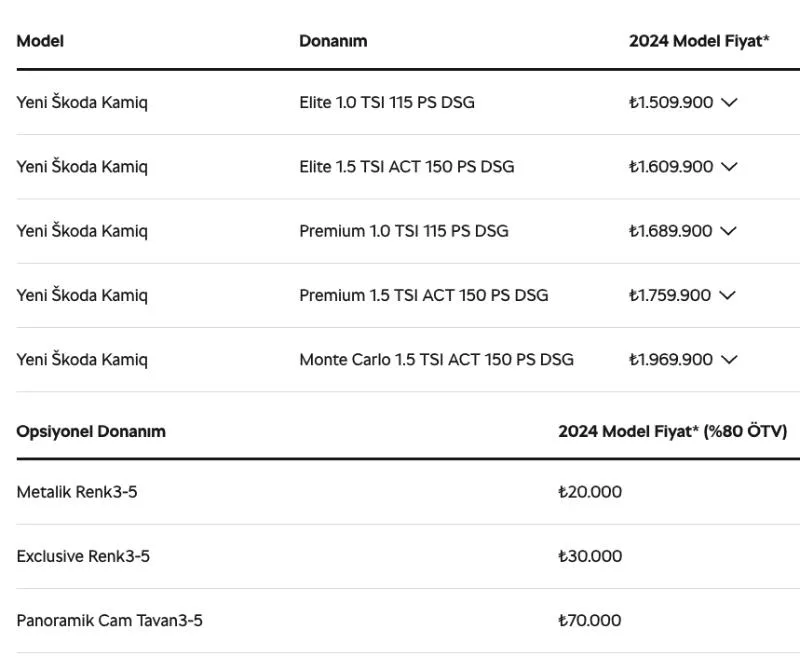Click the Model column header

(40, 41)
